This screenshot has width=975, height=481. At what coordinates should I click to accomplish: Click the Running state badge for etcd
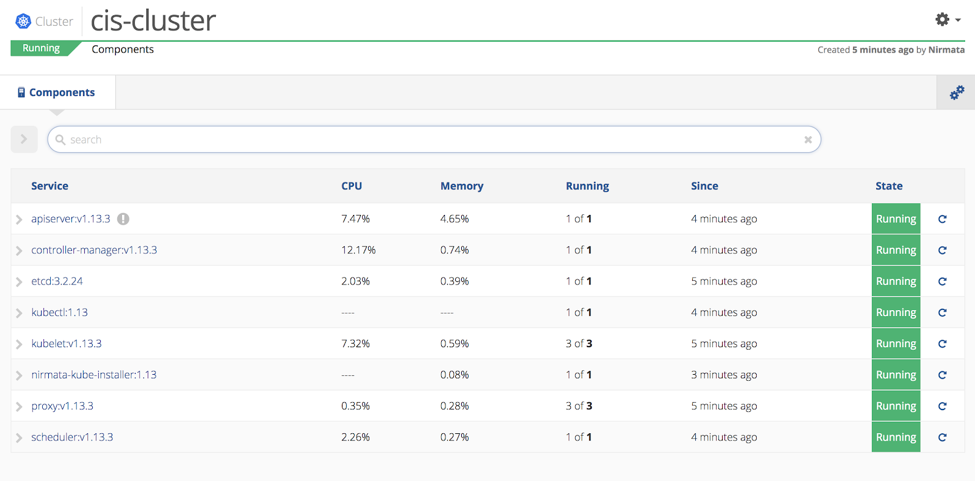(x=896, y=281)
